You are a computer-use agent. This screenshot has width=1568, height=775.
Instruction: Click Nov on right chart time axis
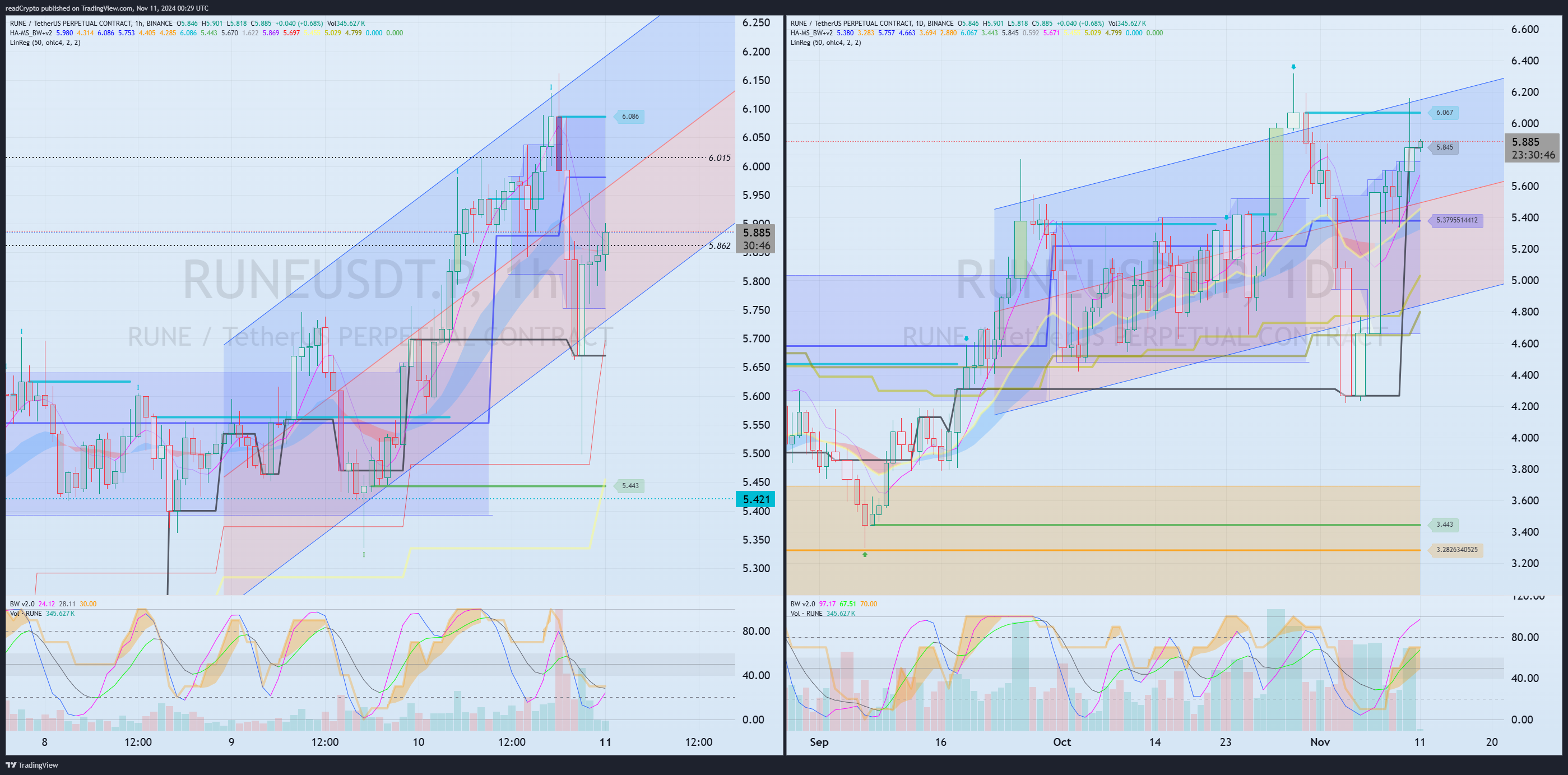(1320, 742)
